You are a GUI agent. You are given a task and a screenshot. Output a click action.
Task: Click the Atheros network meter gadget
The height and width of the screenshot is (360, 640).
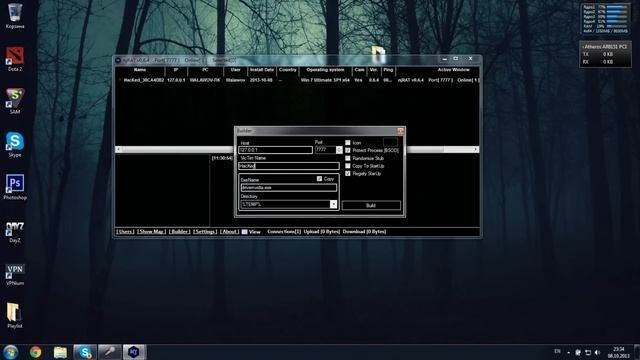pos(605,54)
